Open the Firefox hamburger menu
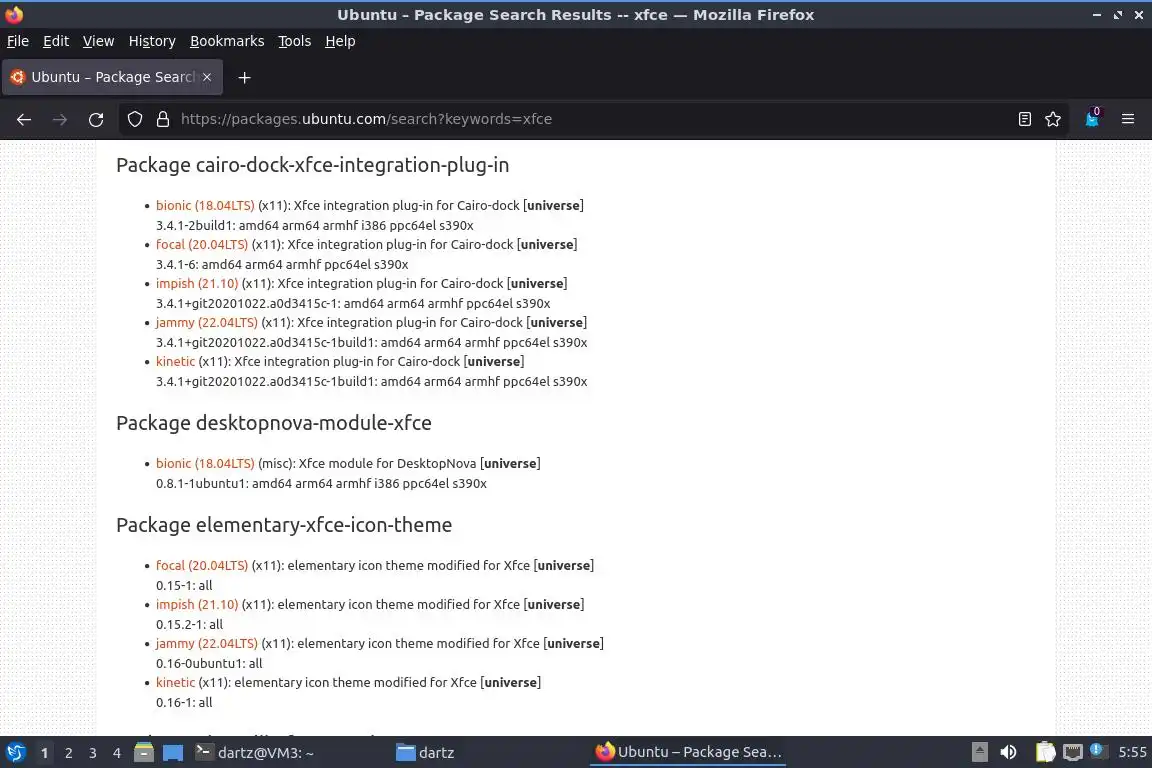Image resolution: width=1152 pixels, height=768 pixels. click(1128, 119)
